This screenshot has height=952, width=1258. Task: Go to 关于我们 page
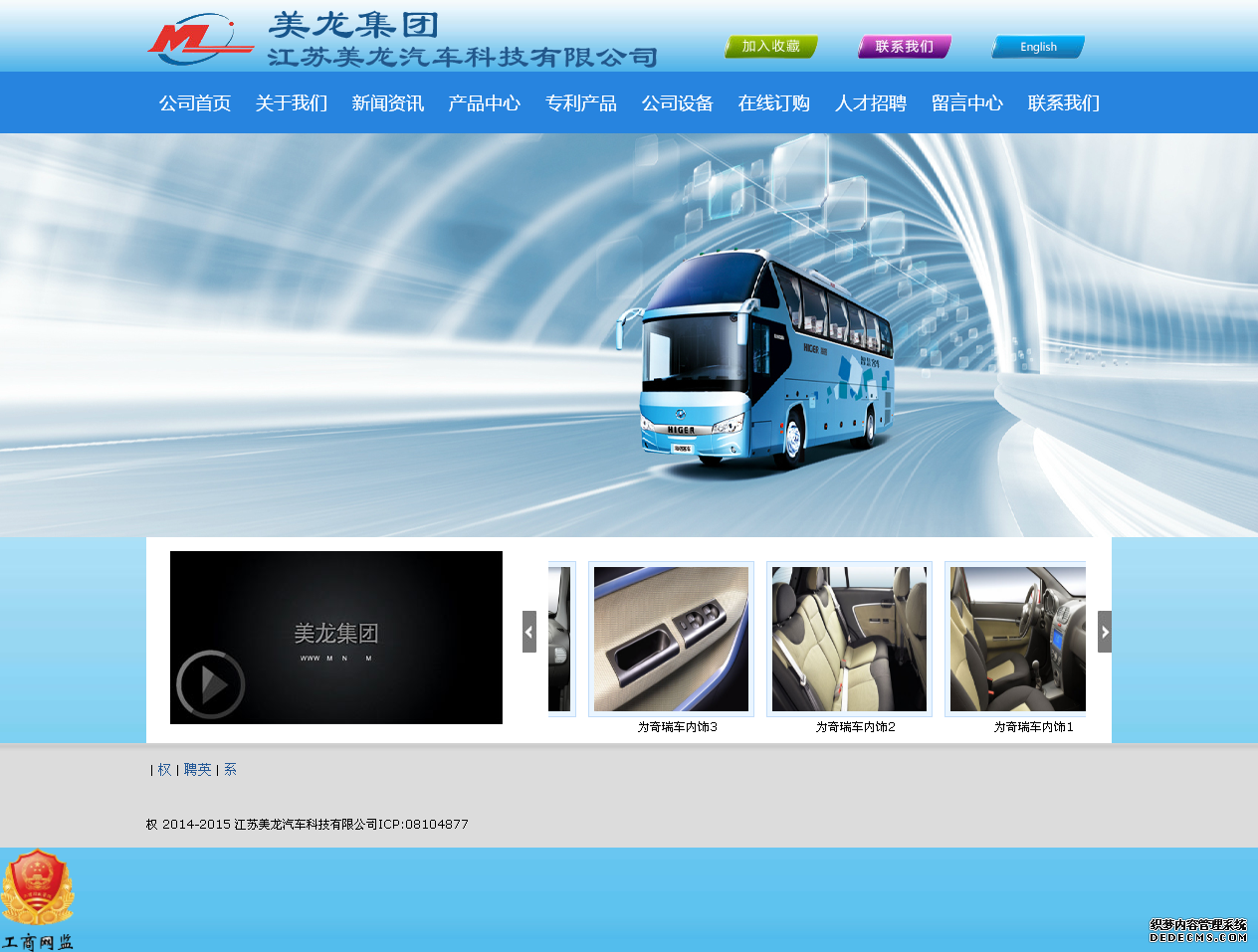point(292,103)
